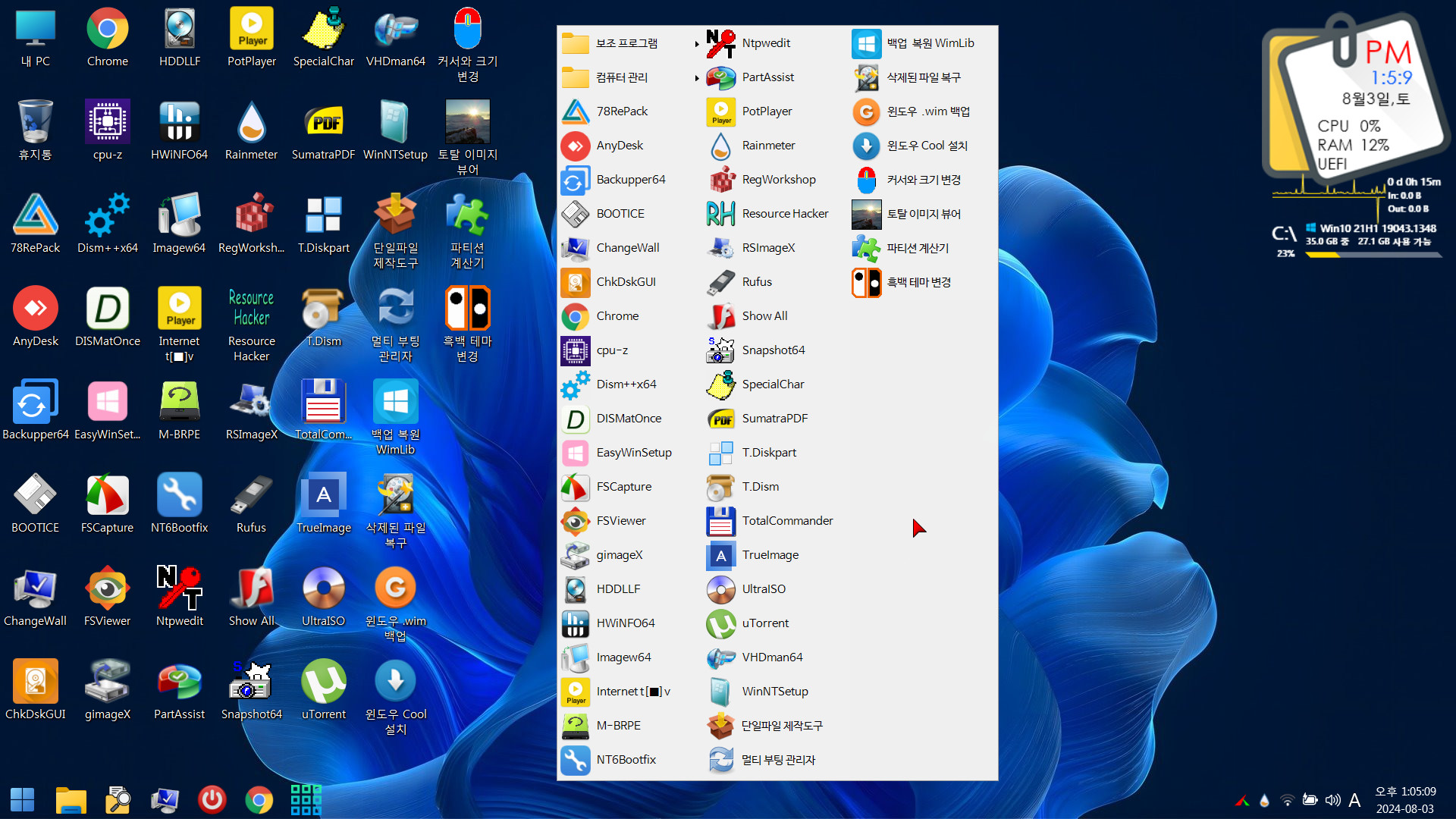Viewport: 1456px width, 819px height.
Task: Open DISMatOnce desktop icon
Action: [x=108, y=317]
